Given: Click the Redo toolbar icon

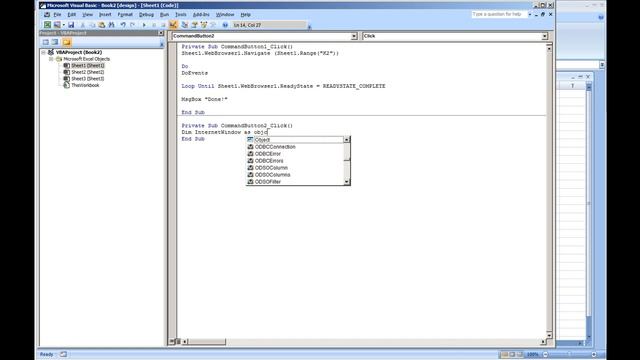Looking at the screenshot, I should [132, 25].
